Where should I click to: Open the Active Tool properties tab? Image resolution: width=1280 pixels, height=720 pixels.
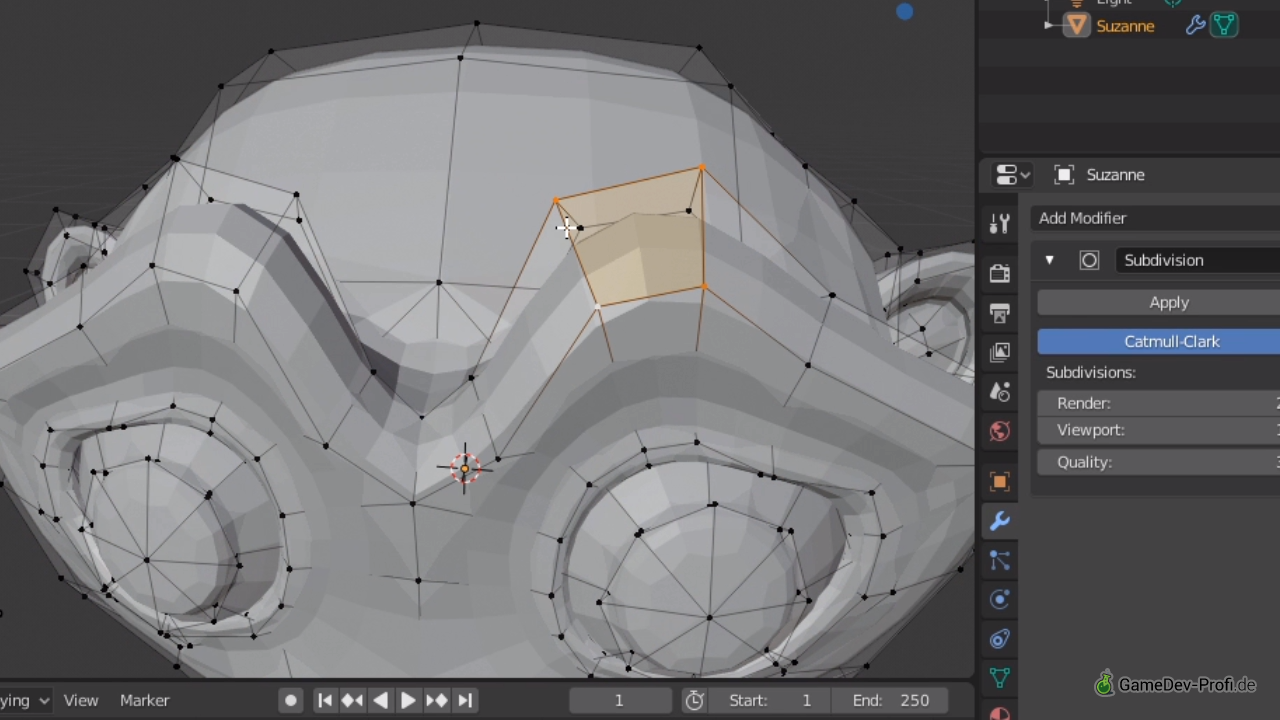(x=999, y=224)
